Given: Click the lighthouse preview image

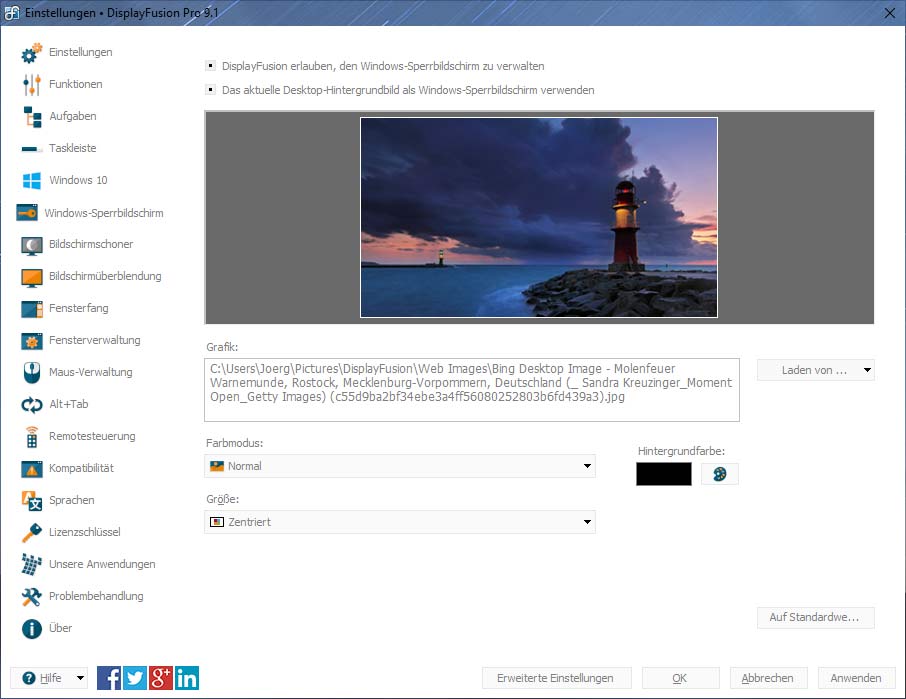Looking at the screenshot, I should pos(539,218).
